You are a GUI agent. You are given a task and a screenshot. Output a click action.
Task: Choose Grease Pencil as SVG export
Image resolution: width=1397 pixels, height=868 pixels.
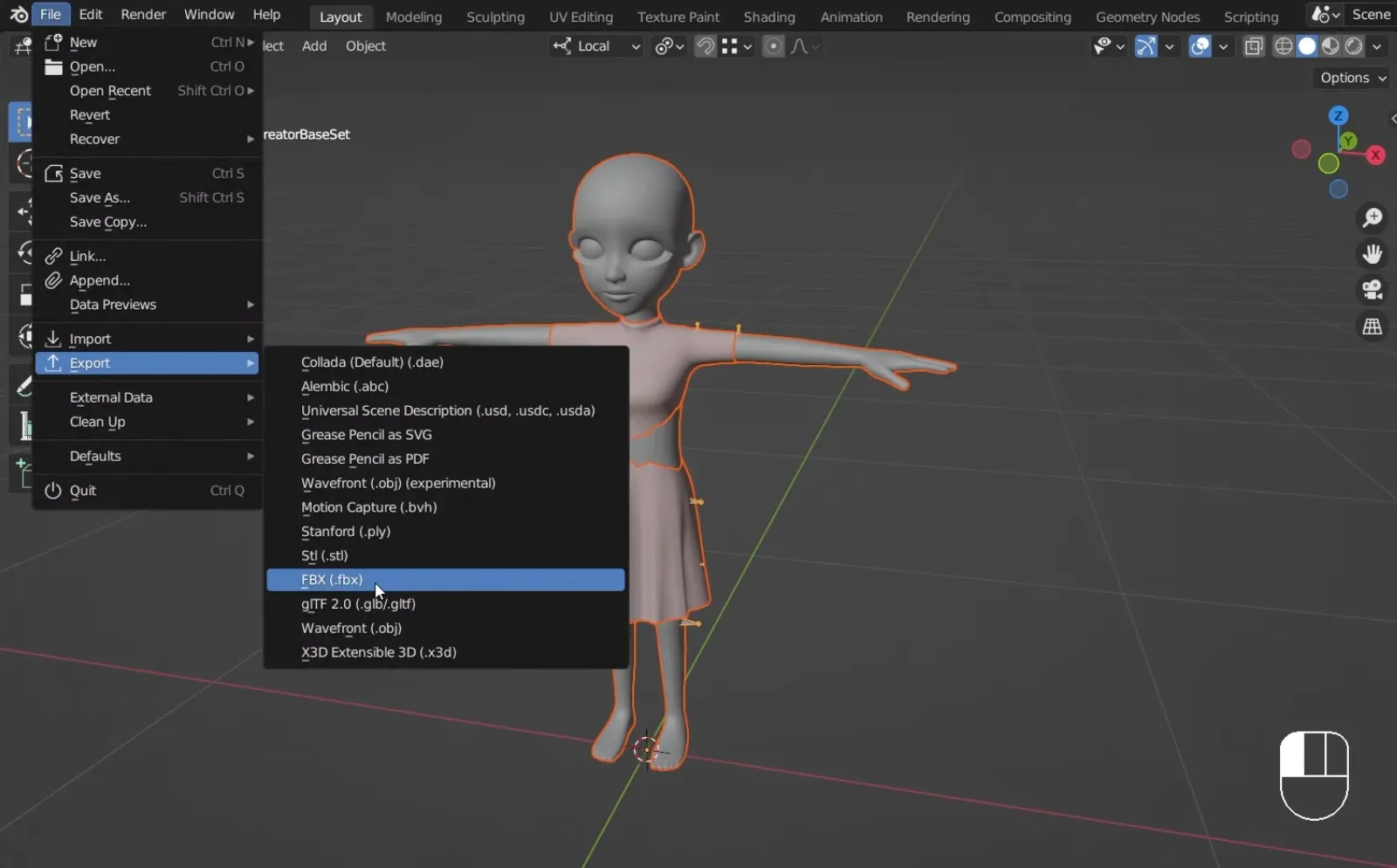pos(445,435)
